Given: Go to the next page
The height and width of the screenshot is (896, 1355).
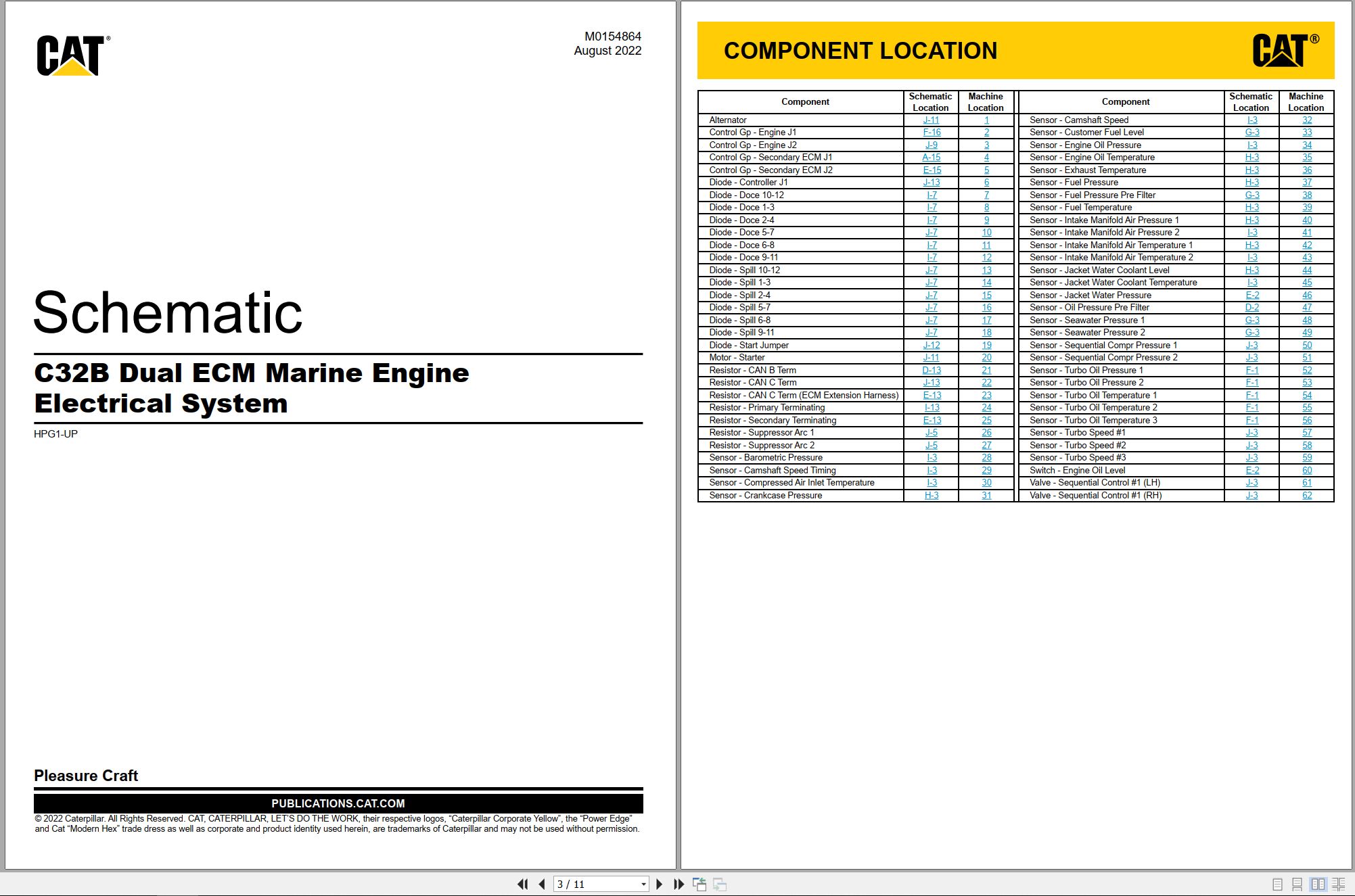Looking at the screenshot, I should pos(660,884).
